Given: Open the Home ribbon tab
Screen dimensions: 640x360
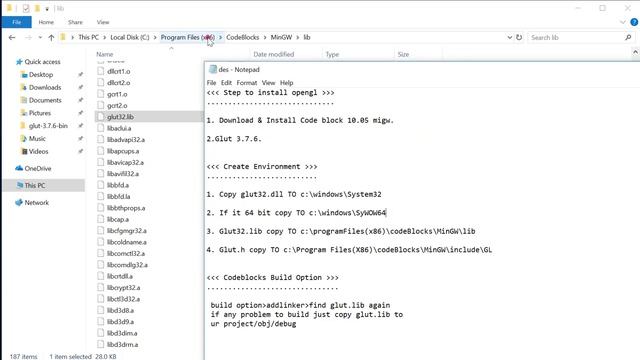Looking at the screenshot, I should tap(46, 22).
